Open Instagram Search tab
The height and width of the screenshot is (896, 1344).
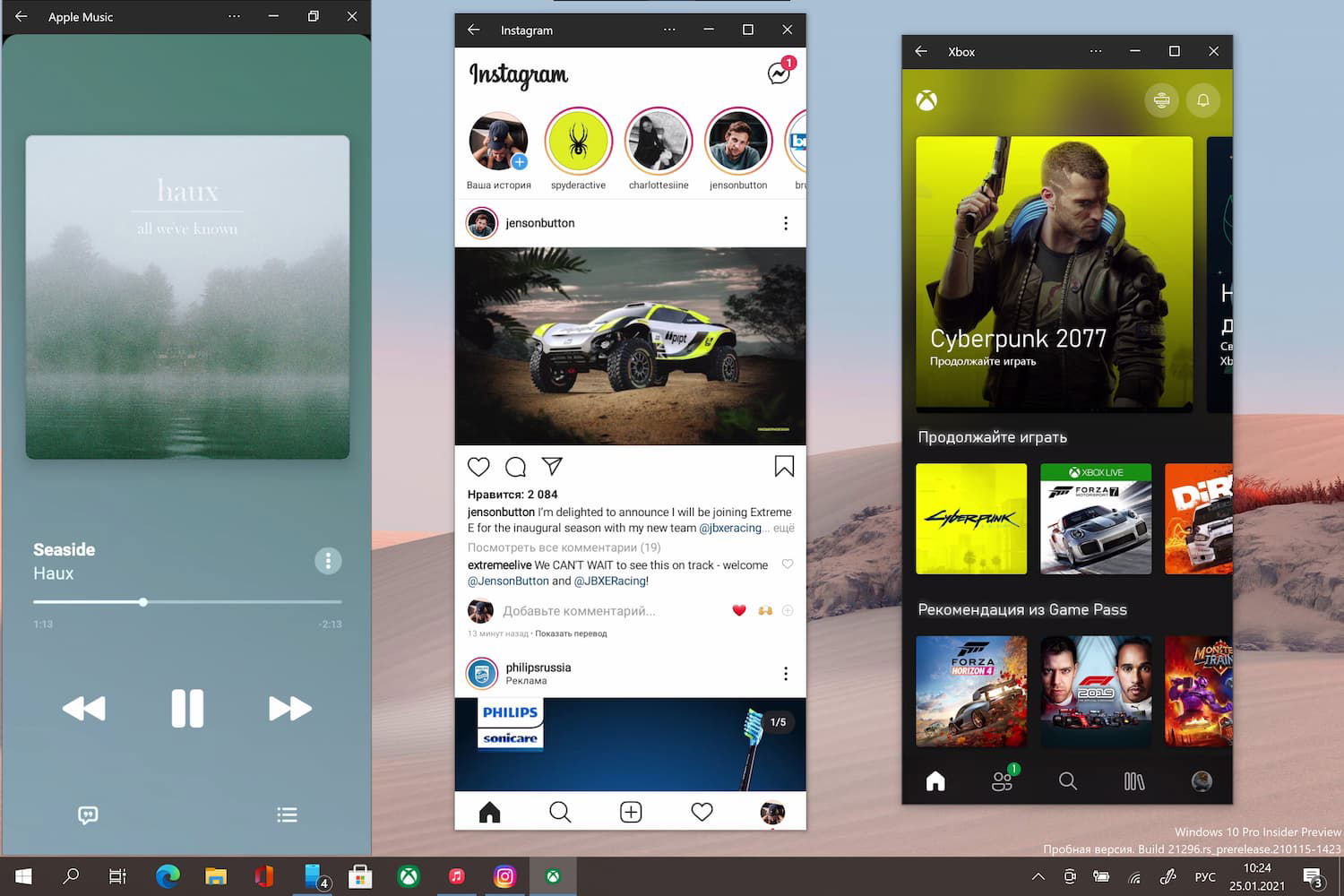pyautogui.click(x=560, y=812)
